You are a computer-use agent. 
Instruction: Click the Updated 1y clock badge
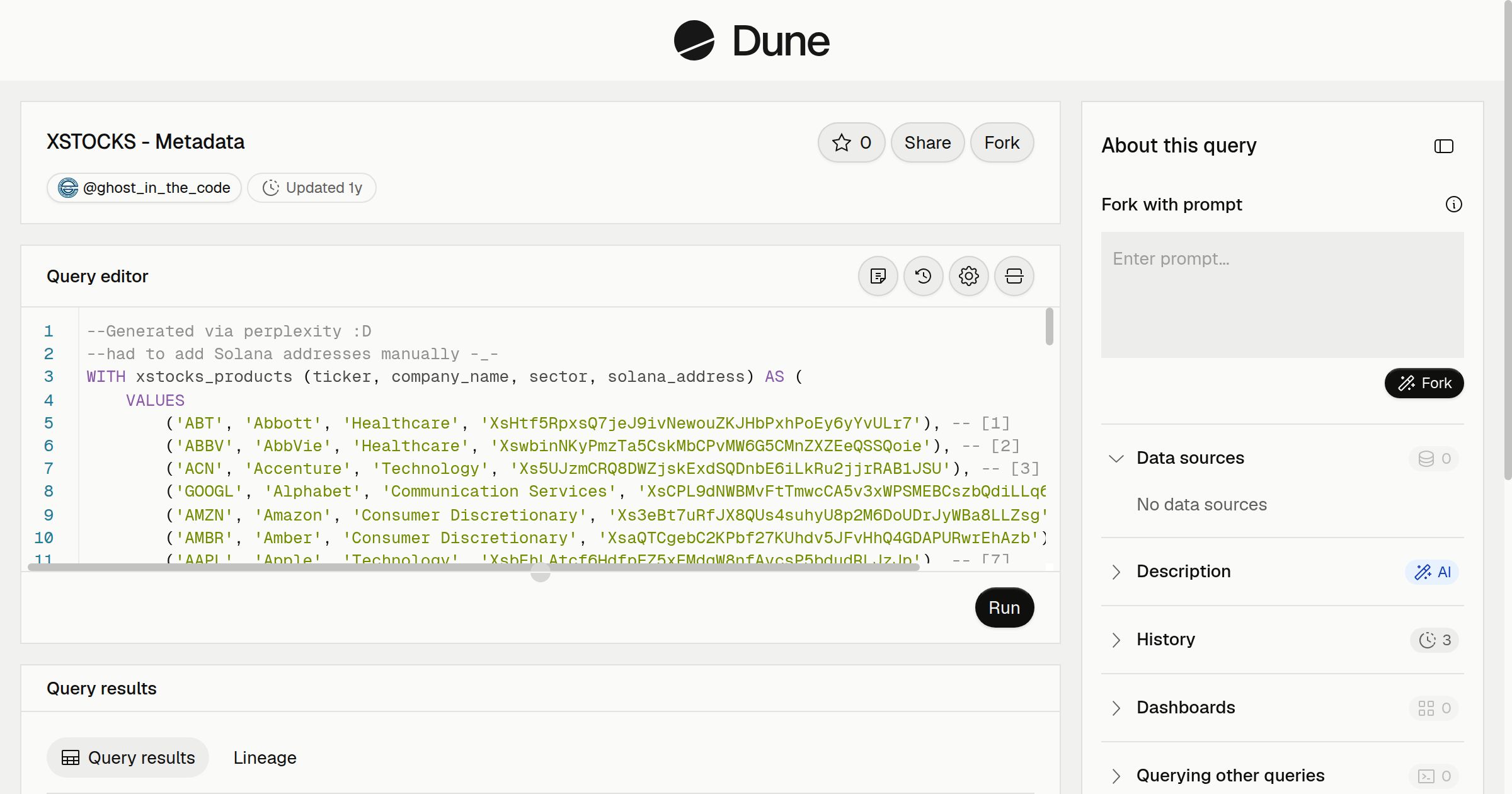click(312, 188)
